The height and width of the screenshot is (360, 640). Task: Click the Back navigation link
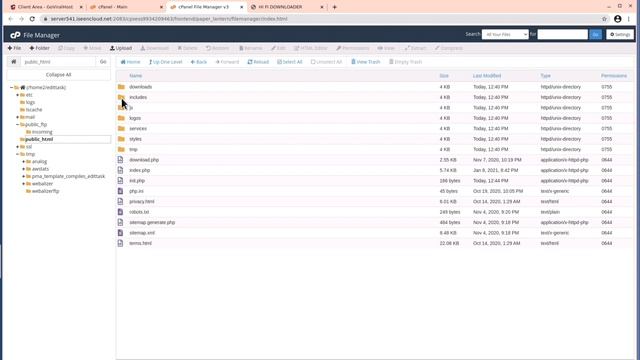pos(199,62)
